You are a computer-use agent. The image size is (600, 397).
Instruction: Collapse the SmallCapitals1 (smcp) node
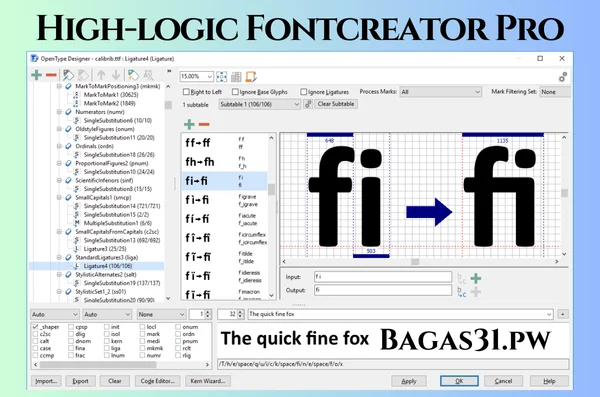click(59, 198)
